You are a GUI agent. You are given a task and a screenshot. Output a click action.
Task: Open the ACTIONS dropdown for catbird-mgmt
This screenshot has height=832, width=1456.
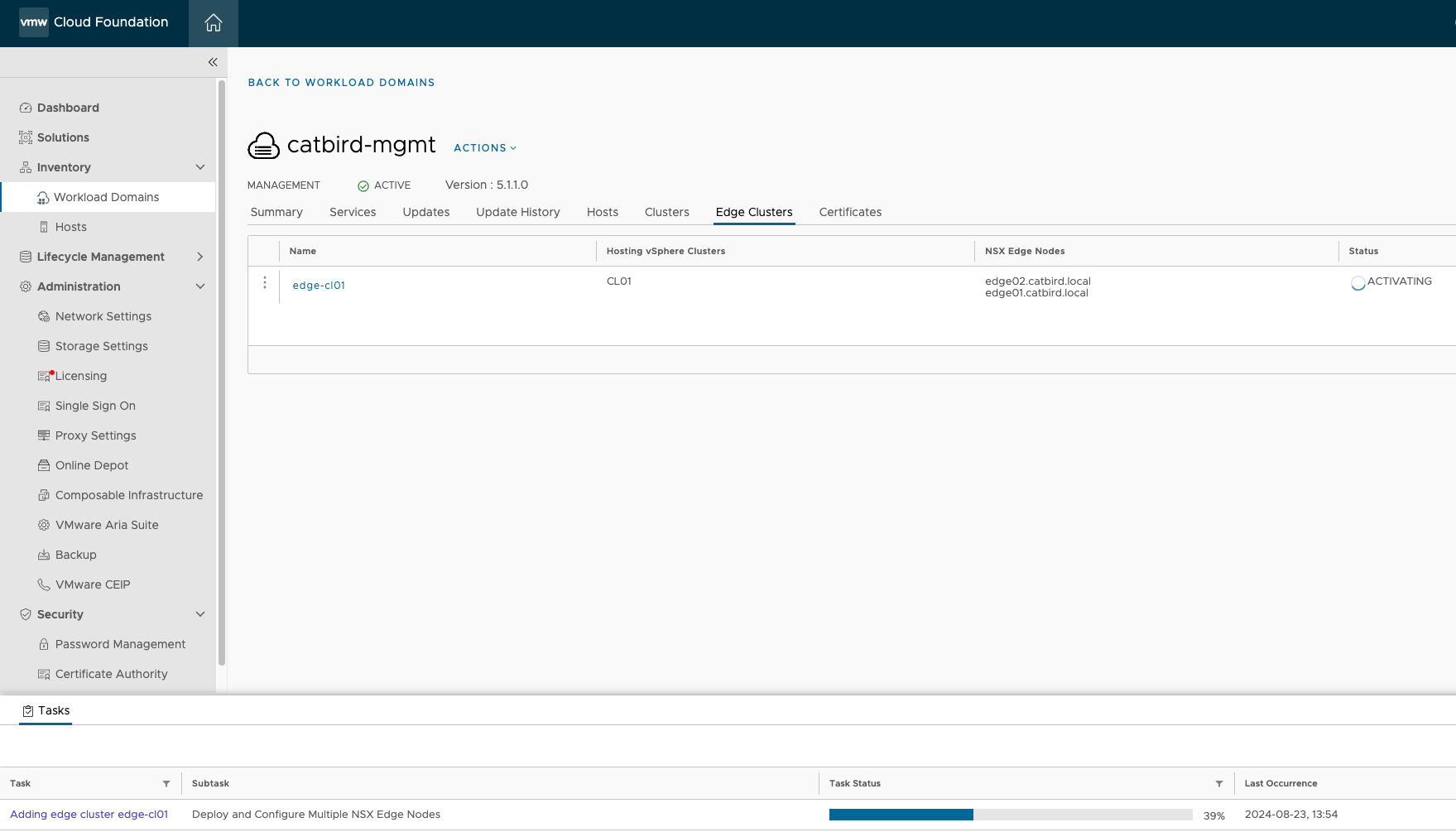tap(485, 148)
